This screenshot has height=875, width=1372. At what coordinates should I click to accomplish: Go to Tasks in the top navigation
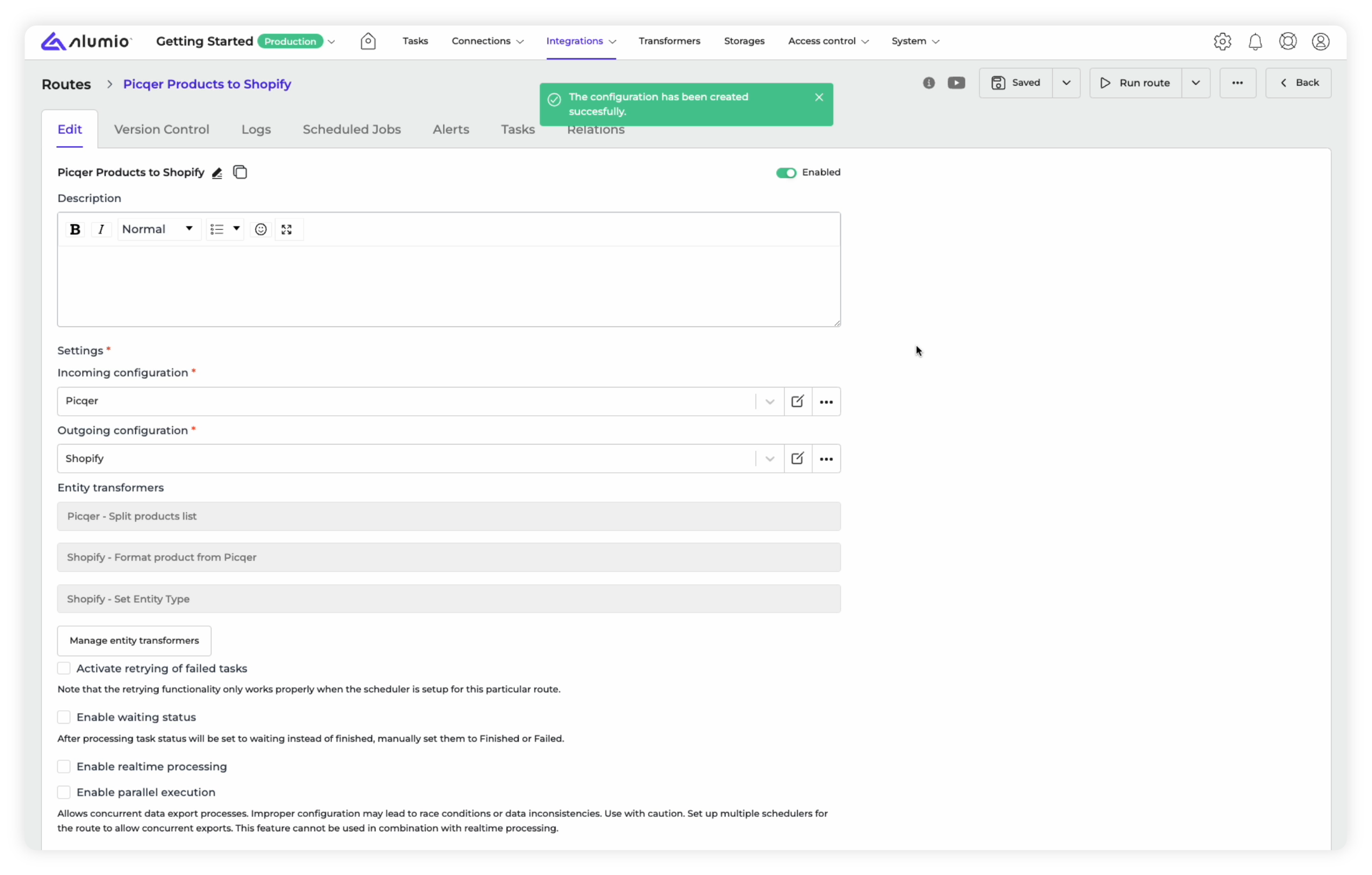[x=415, y=41]
